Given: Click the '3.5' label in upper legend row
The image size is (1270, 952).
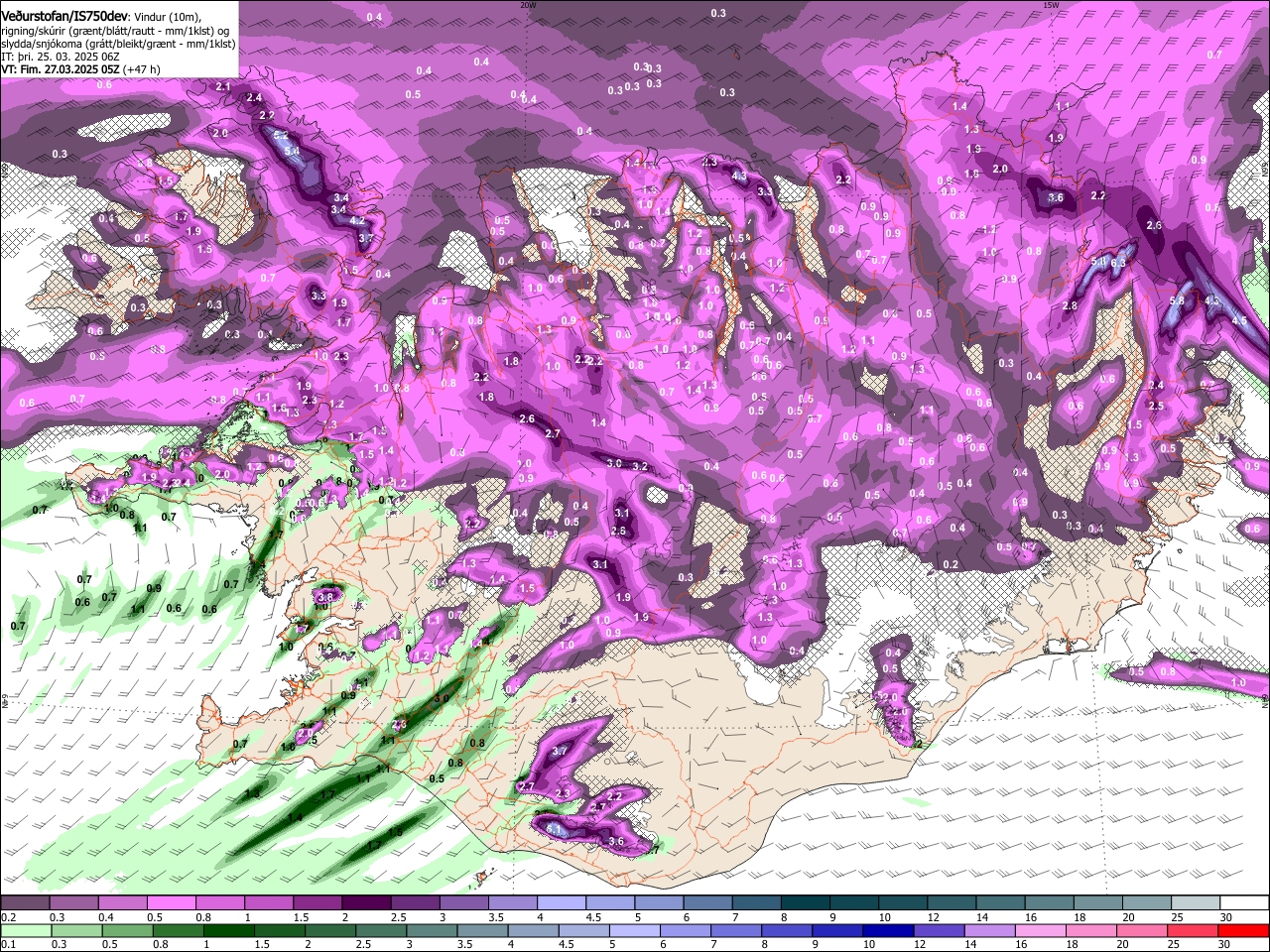Looking at the screenshot, I should [496, 917].
